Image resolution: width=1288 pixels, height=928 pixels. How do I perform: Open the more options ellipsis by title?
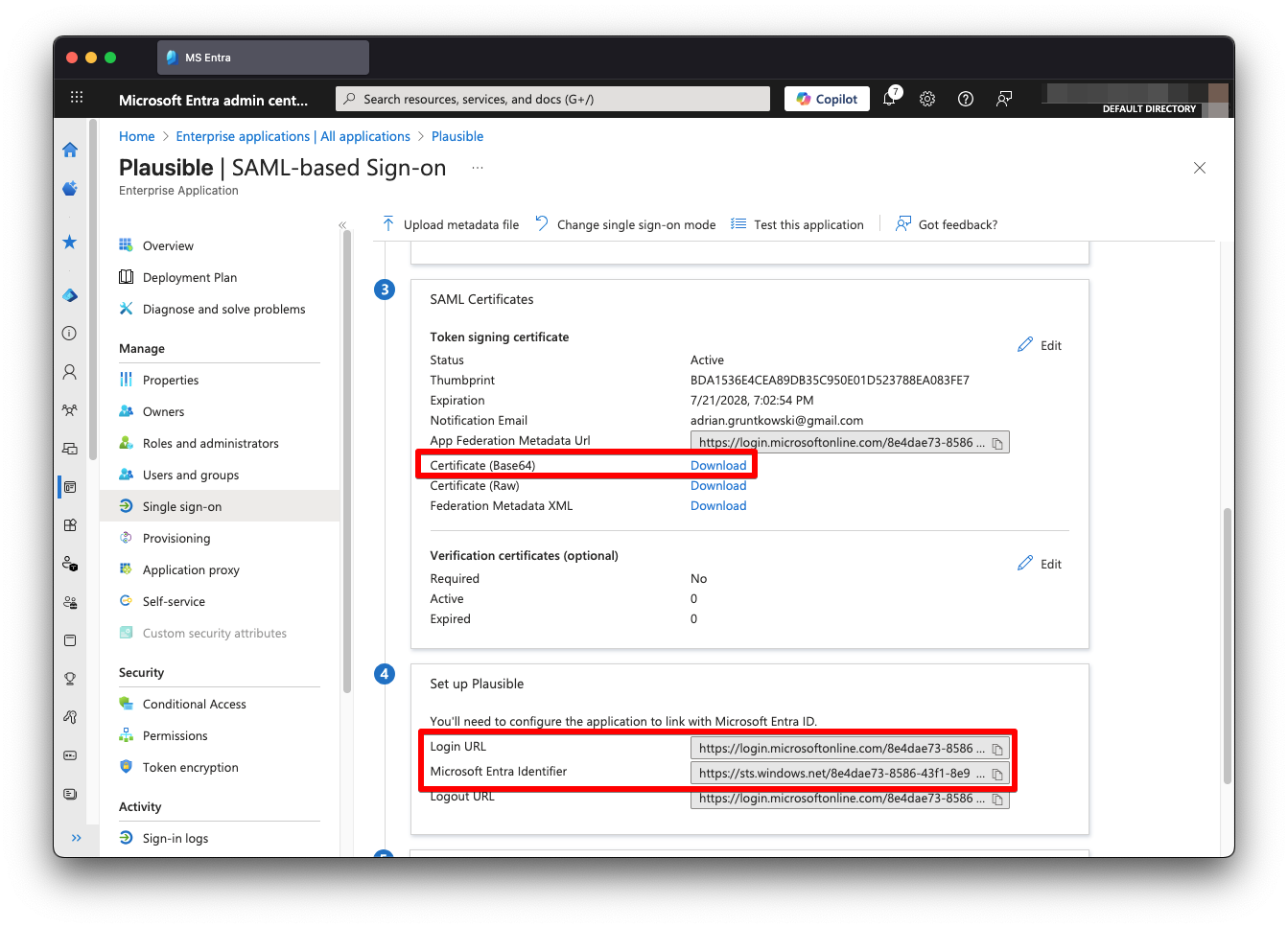[x=478, y=168]
